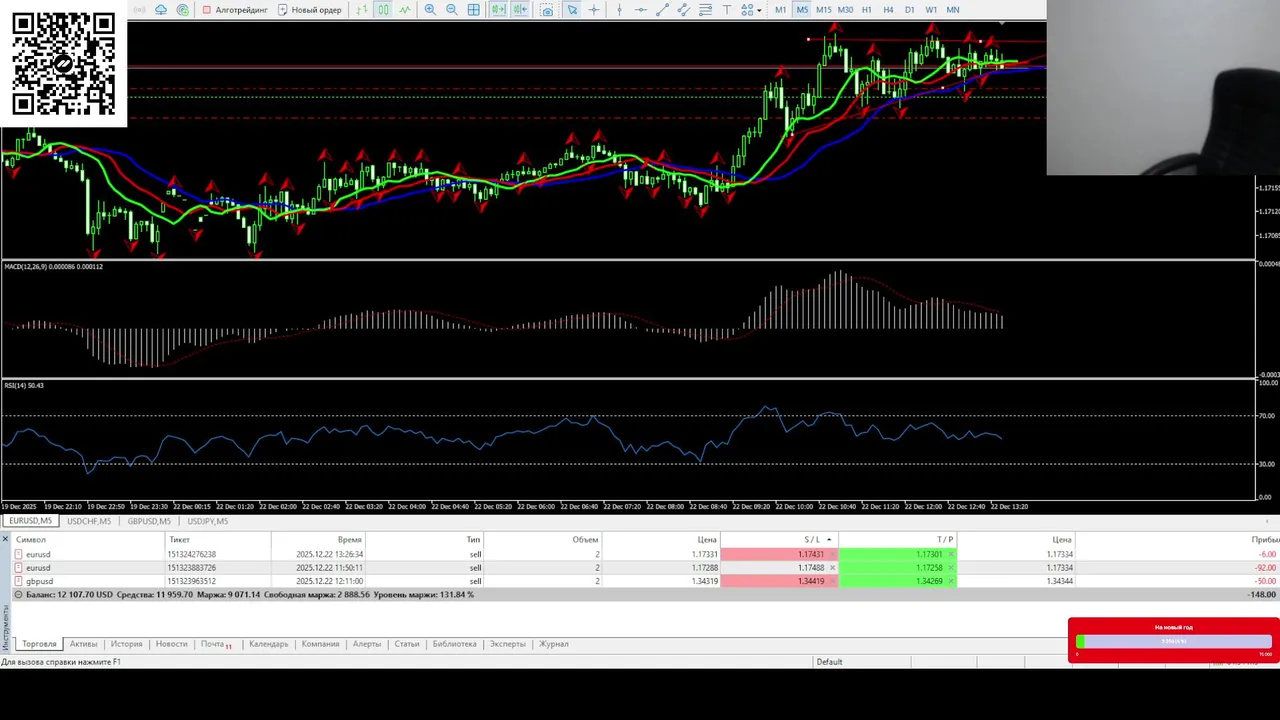
Task: Close the terminal panel with X
Action: point(5,539)
